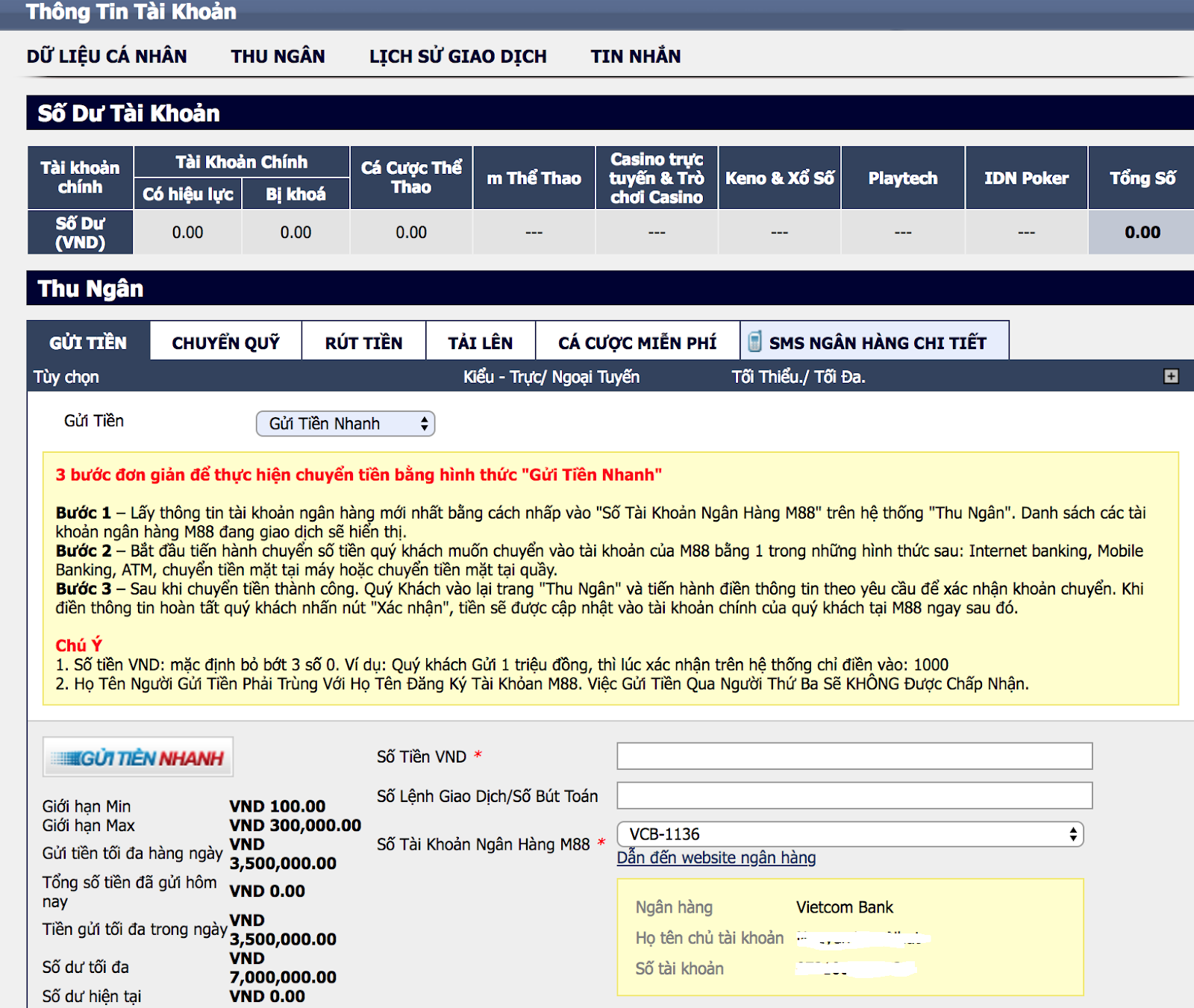This screenshot has height=1008, width=1194.
Task: Click the Vietcom Bank bank name
Action: 844,907
